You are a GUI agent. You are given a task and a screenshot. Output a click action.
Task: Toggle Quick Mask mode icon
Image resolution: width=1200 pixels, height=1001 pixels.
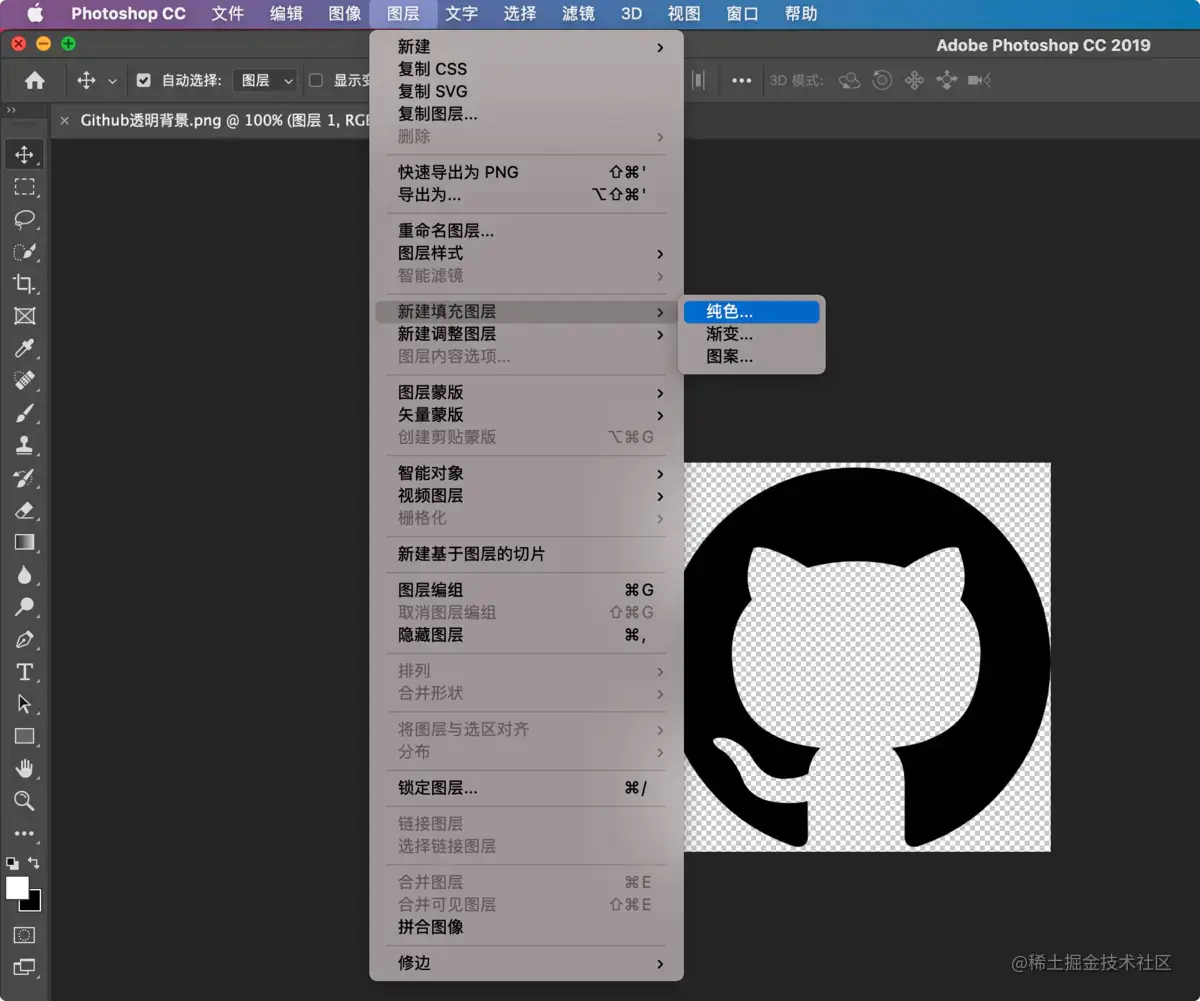click(25, 935)
